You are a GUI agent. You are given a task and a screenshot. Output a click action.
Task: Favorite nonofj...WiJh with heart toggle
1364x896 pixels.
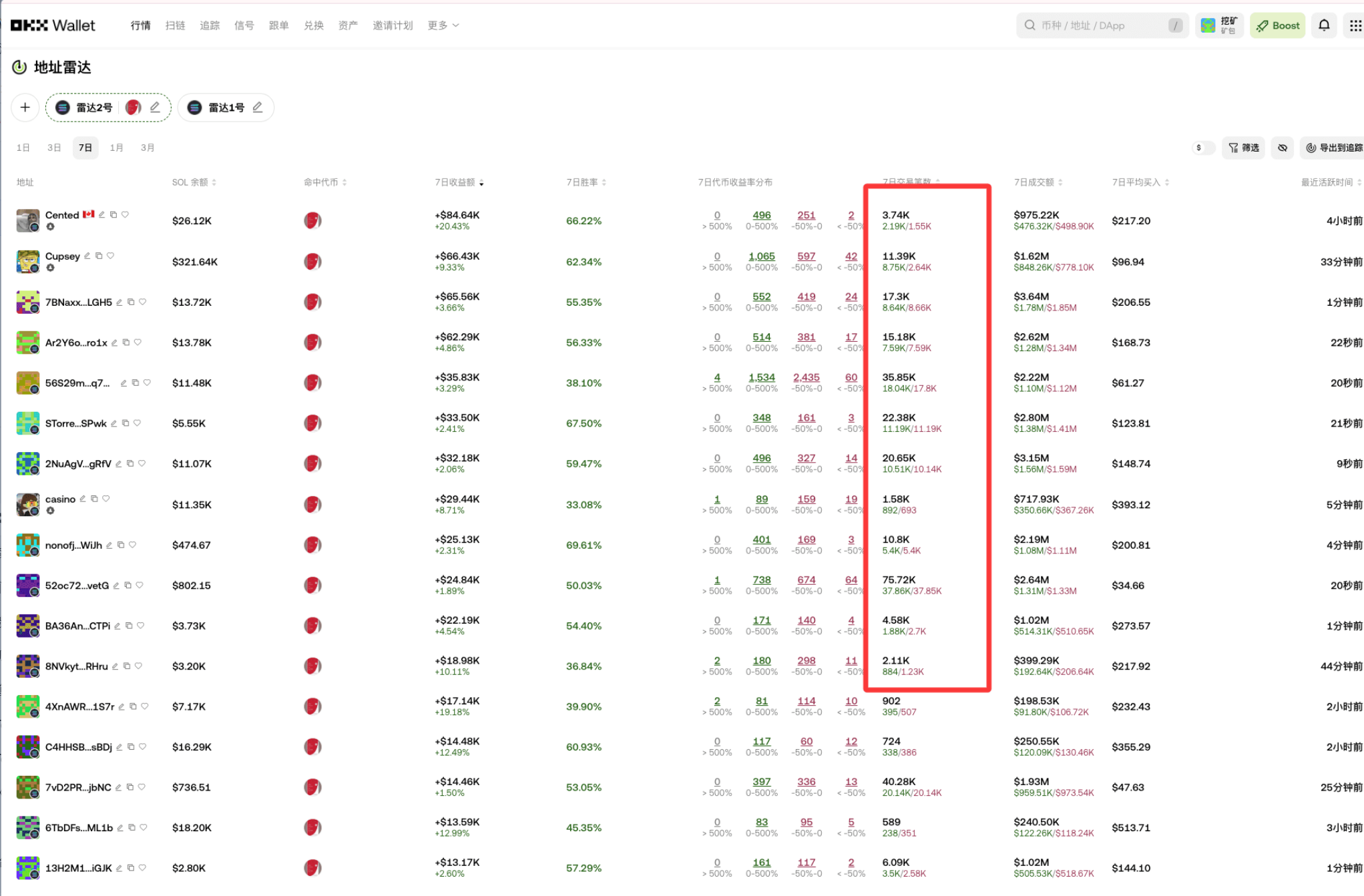133,545
